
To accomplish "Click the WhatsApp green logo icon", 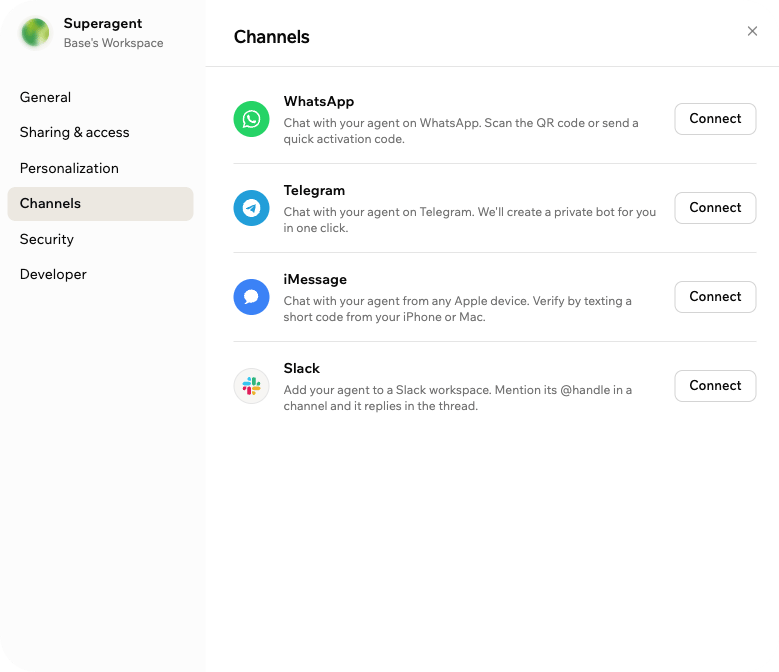I will coord(251,119).
